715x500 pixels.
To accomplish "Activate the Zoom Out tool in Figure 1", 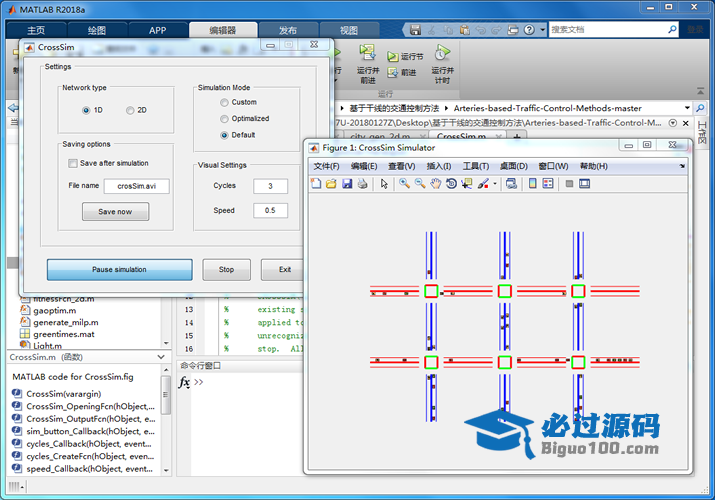I will tap(420, 184).
